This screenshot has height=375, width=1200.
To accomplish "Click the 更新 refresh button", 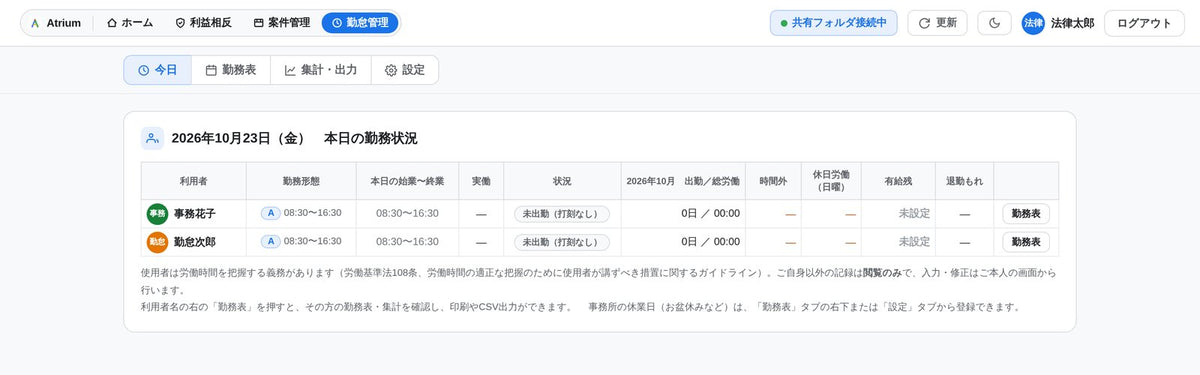I will [x=937, y=22].
